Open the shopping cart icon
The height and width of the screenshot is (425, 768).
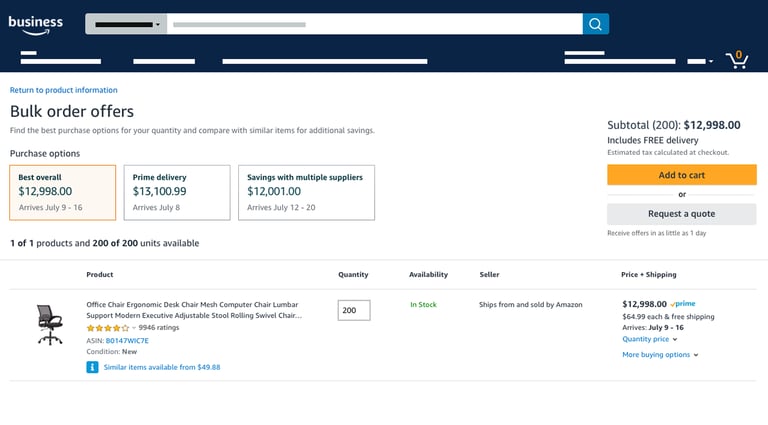click(x=737, y=60)
